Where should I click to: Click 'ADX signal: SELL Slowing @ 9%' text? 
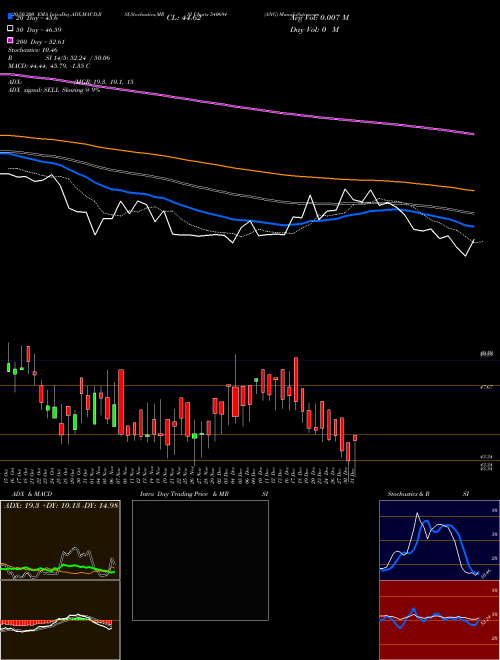coord(54,90)
